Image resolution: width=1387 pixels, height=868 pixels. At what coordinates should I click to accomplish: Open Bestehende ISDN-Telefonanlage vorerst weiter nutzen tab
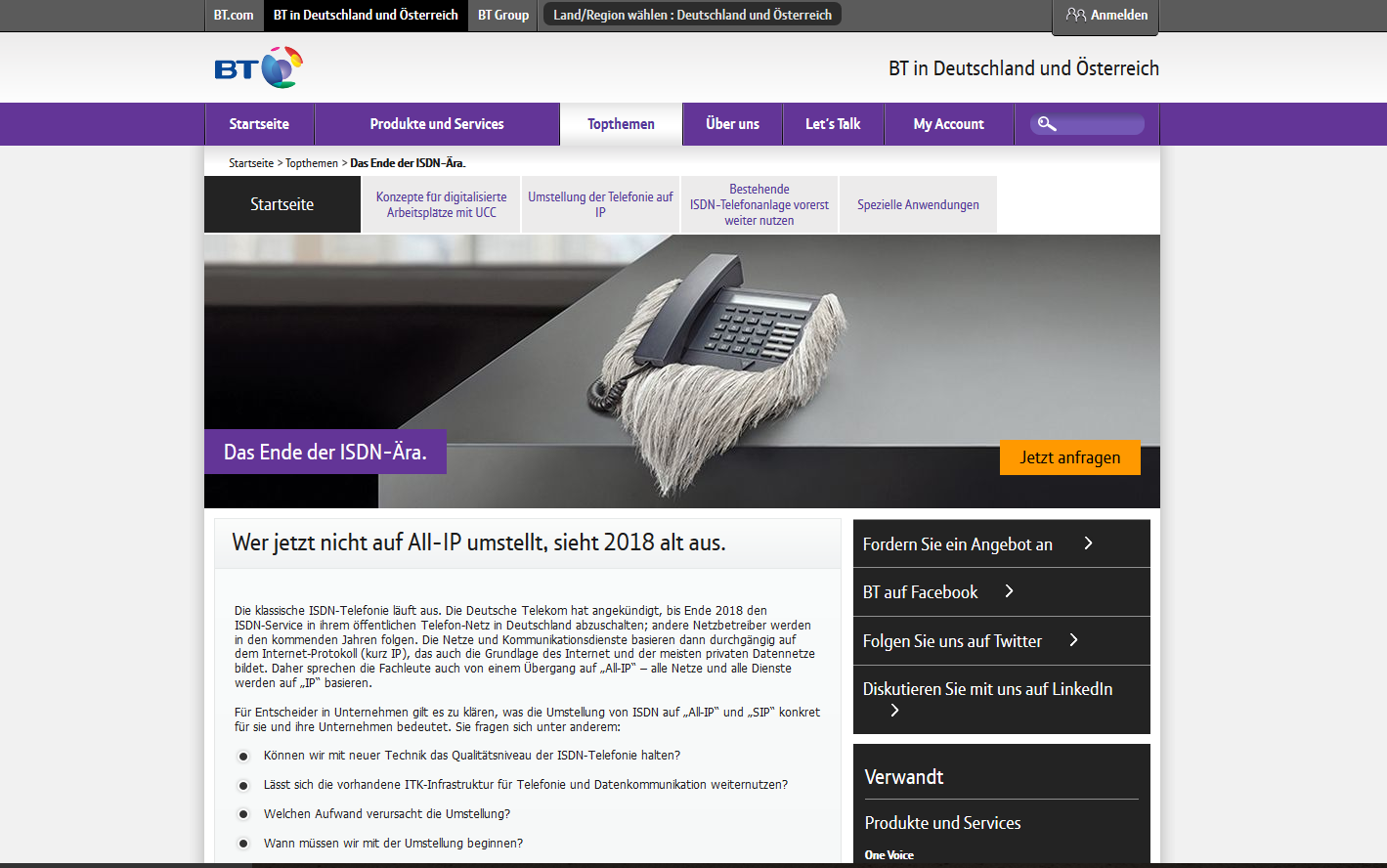coord(759,204)
